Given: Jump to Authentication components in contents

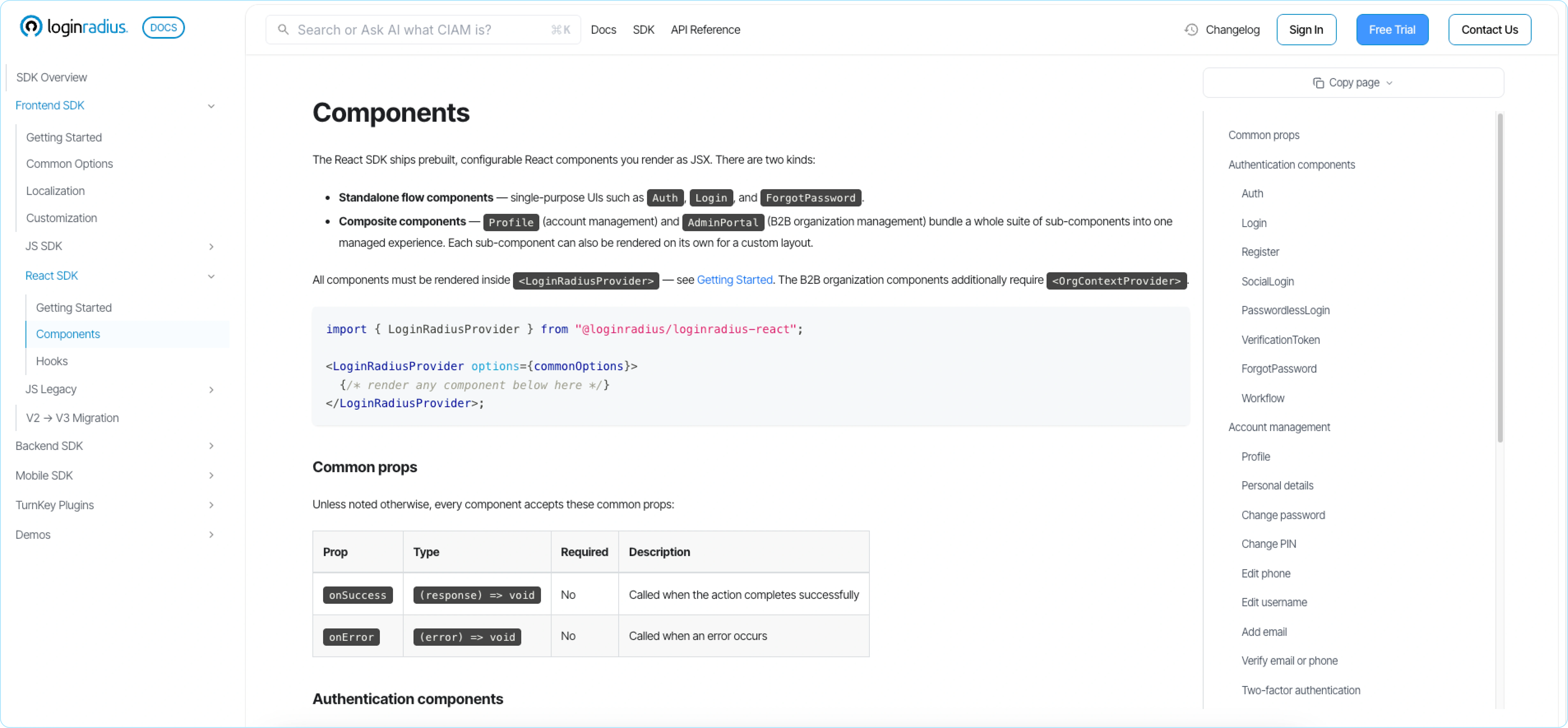Looking at the screenshot, I should (1292, 165).
